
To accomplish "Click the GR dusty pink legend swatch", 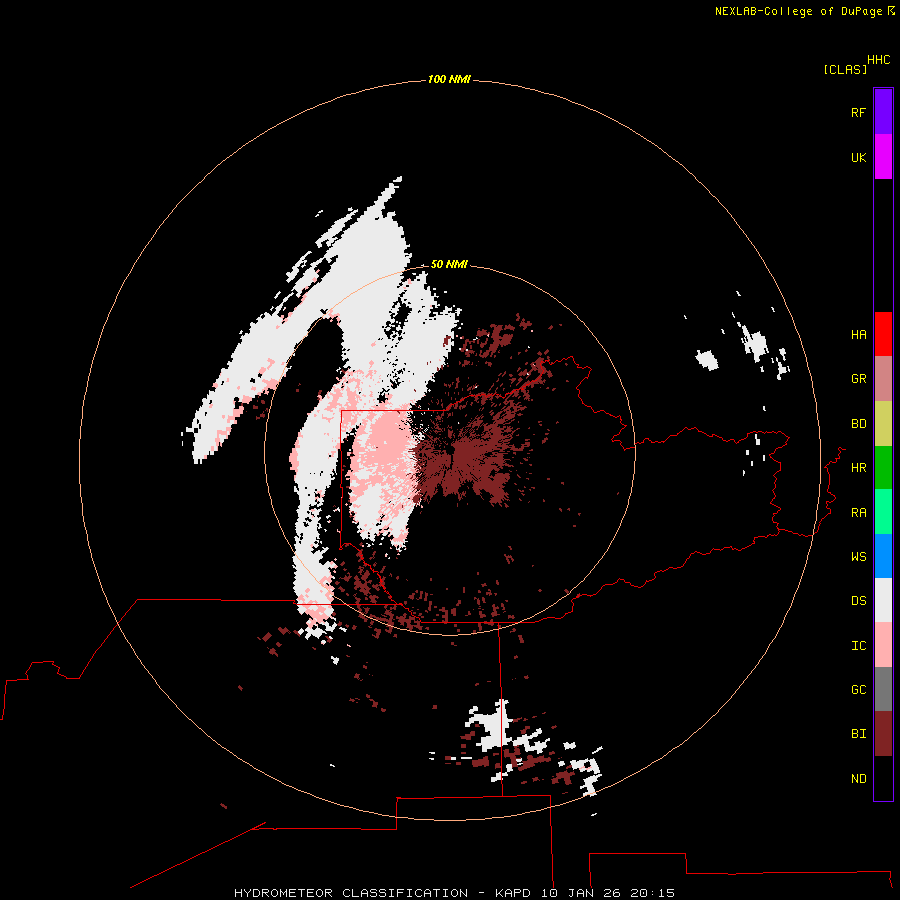I will (x=883, y=379).
